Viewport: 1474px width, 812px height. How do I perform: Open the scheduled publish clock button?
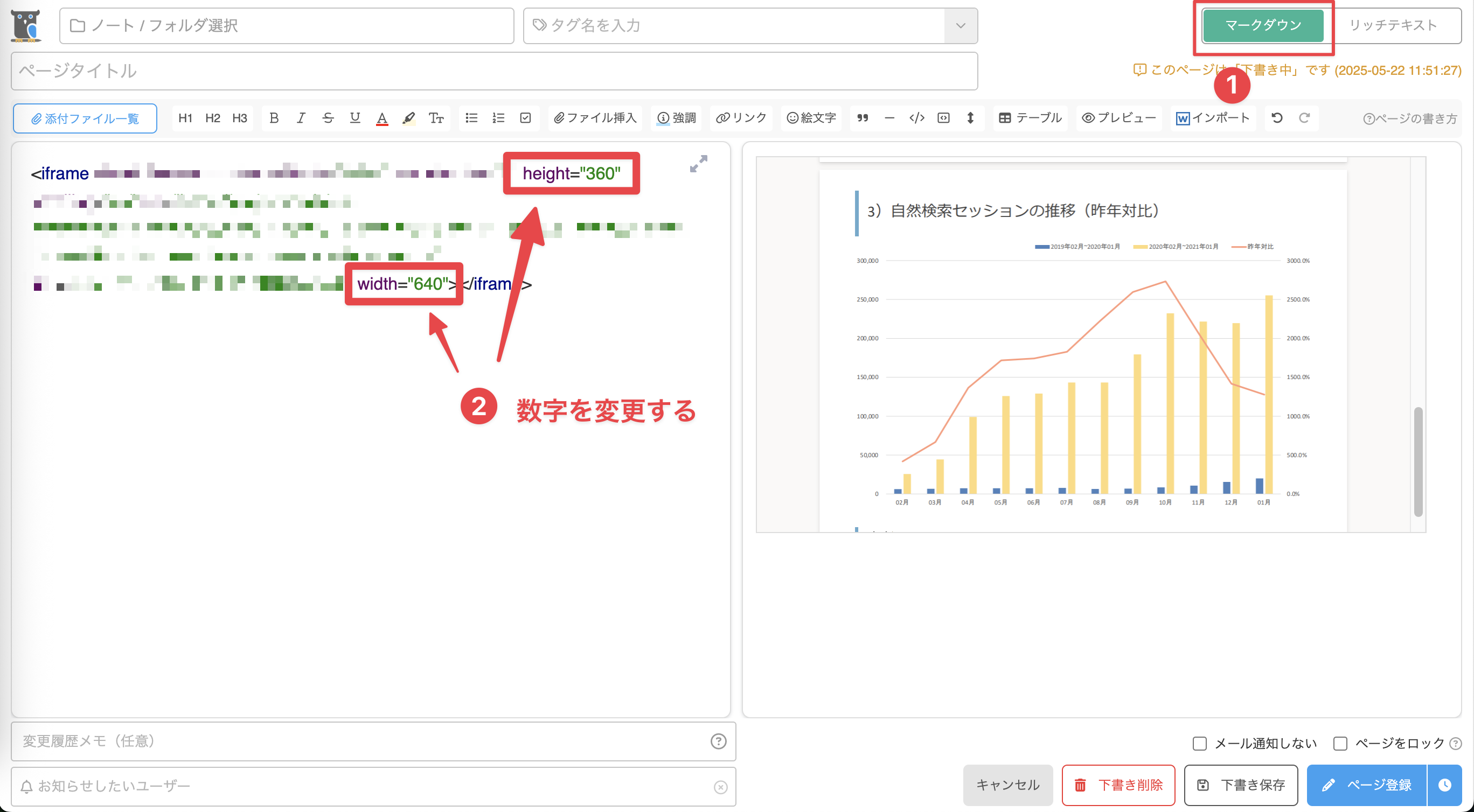(x=1445, y=785)
